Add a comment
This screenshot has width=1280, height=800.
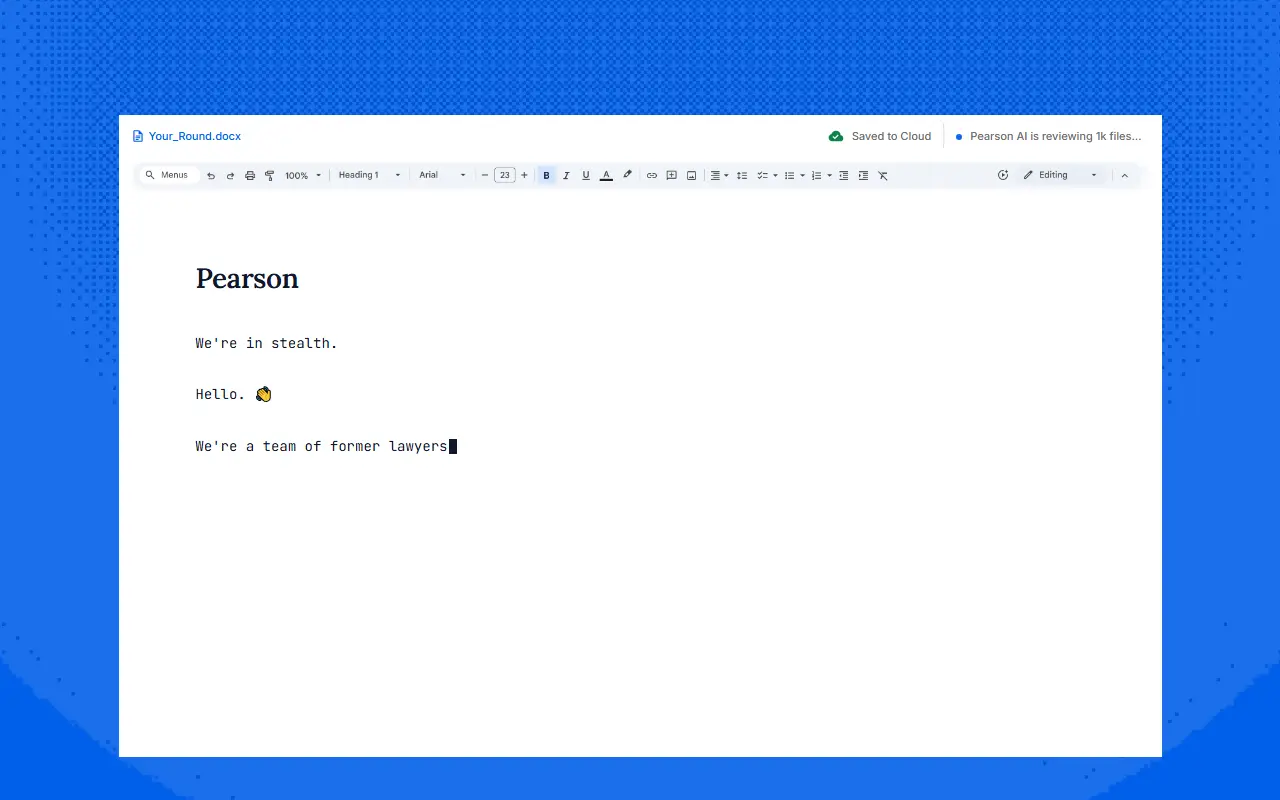click(672, 175)
